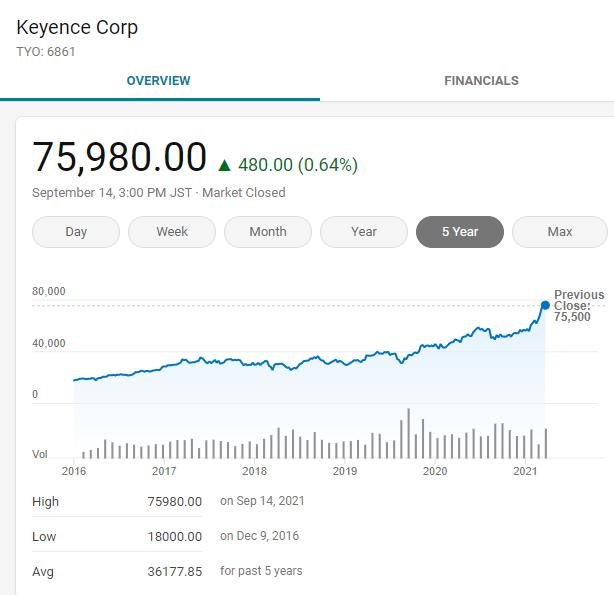Click the High value 75980.00

tap(175, 502)
